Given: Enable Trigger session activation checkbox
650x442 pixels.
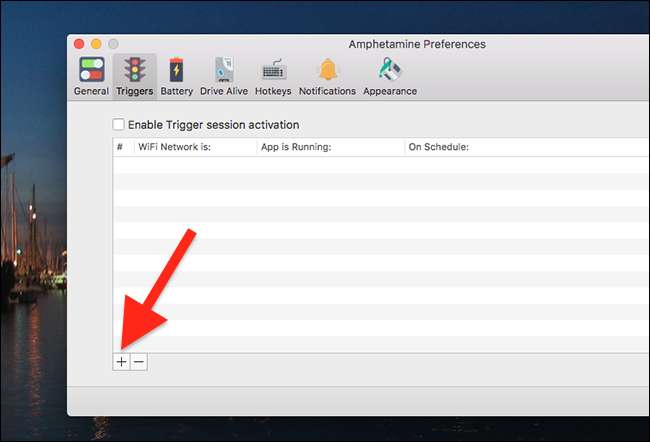Looking at the screenshot, I should click(x=119, y=124).
